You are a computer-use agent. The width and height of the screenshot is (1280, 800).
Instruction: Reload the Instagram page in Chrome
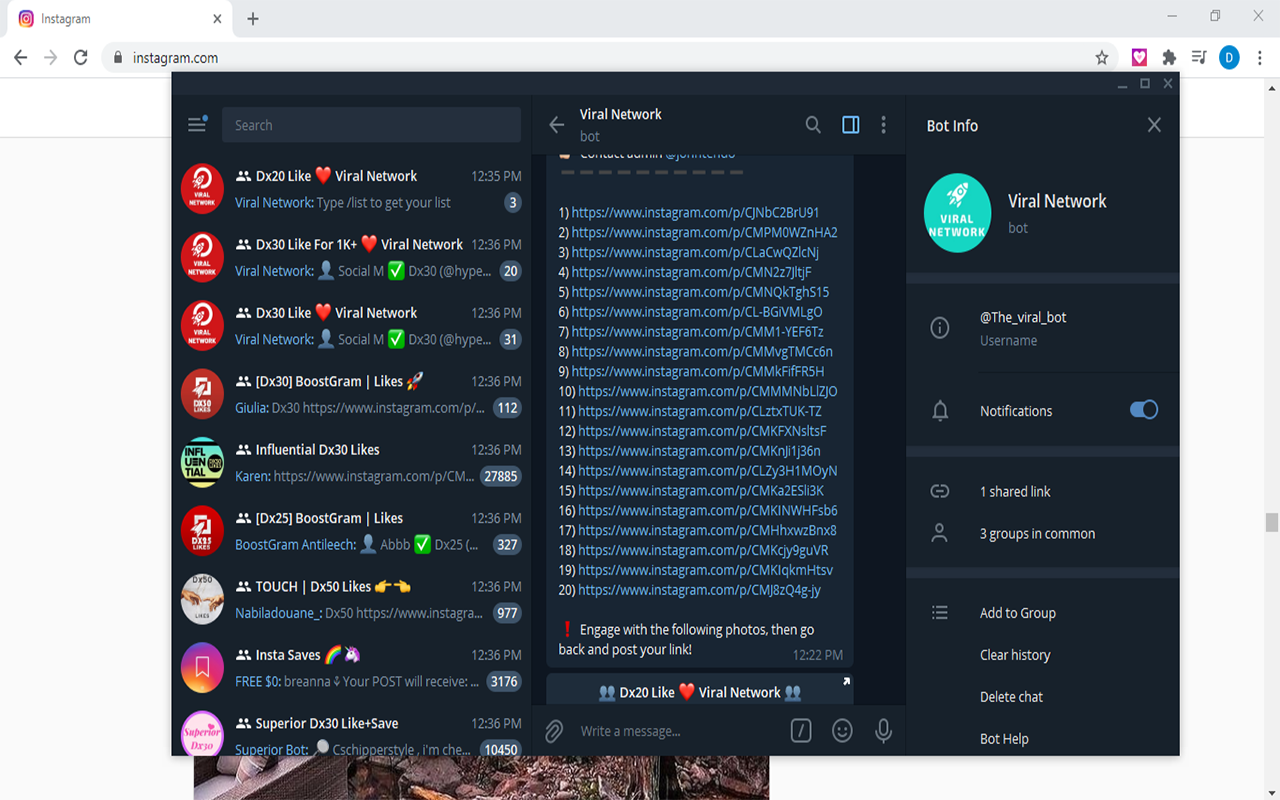tap(81, 58)
